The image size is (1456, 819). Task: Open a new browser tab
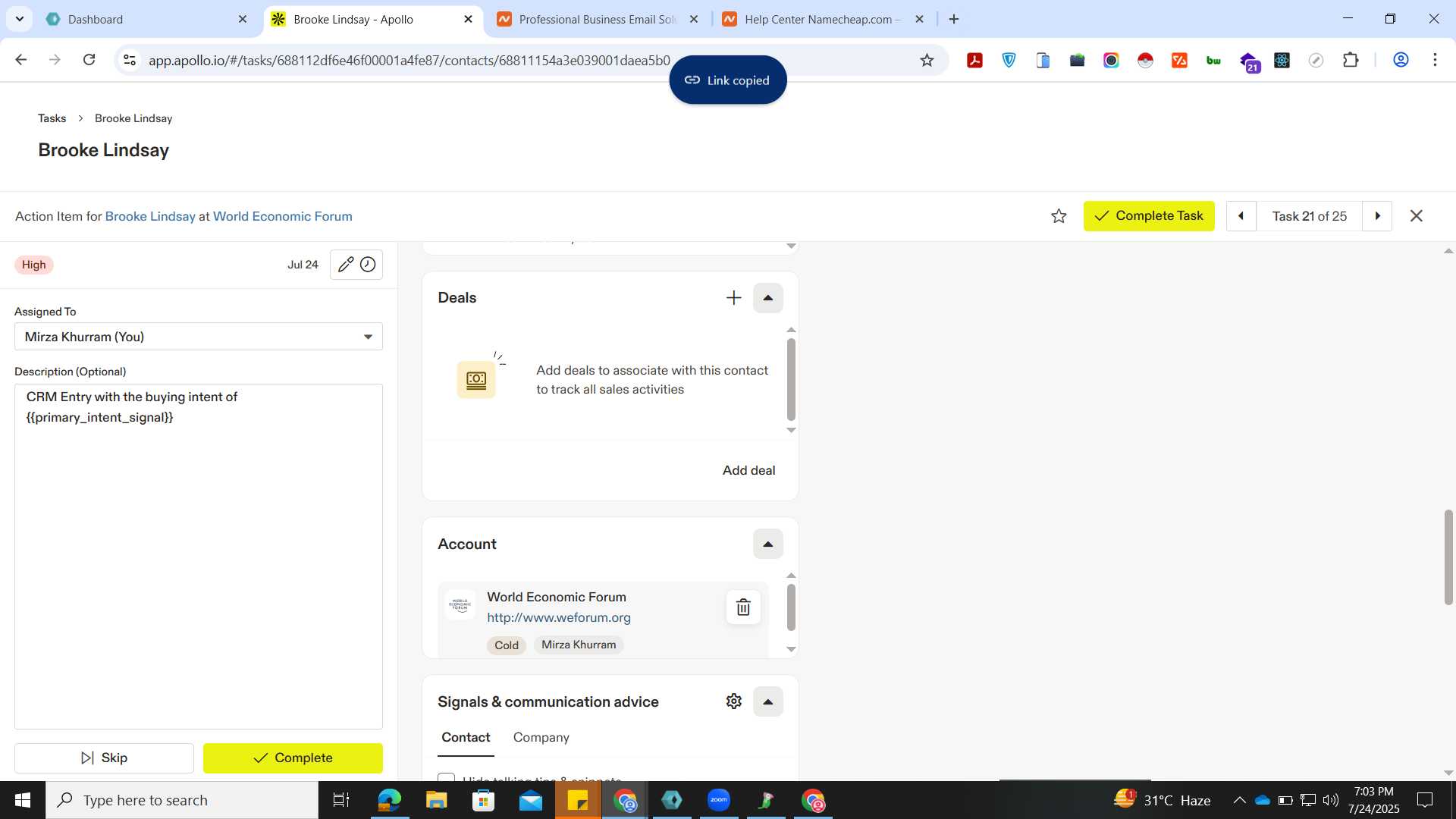[x=954, y=19]
